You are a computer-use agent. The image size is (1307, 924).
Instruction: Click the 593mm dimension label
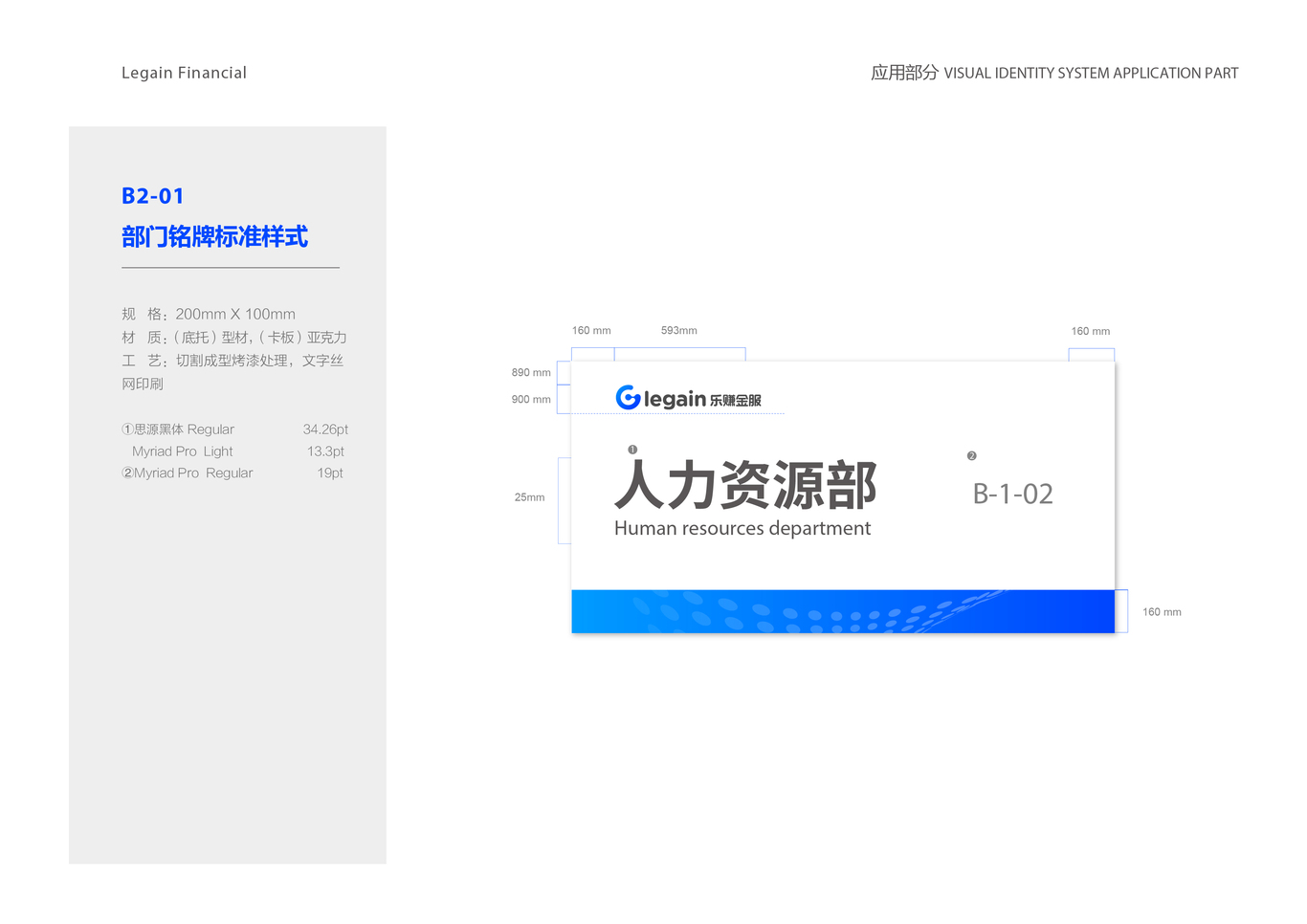[679, 330]
